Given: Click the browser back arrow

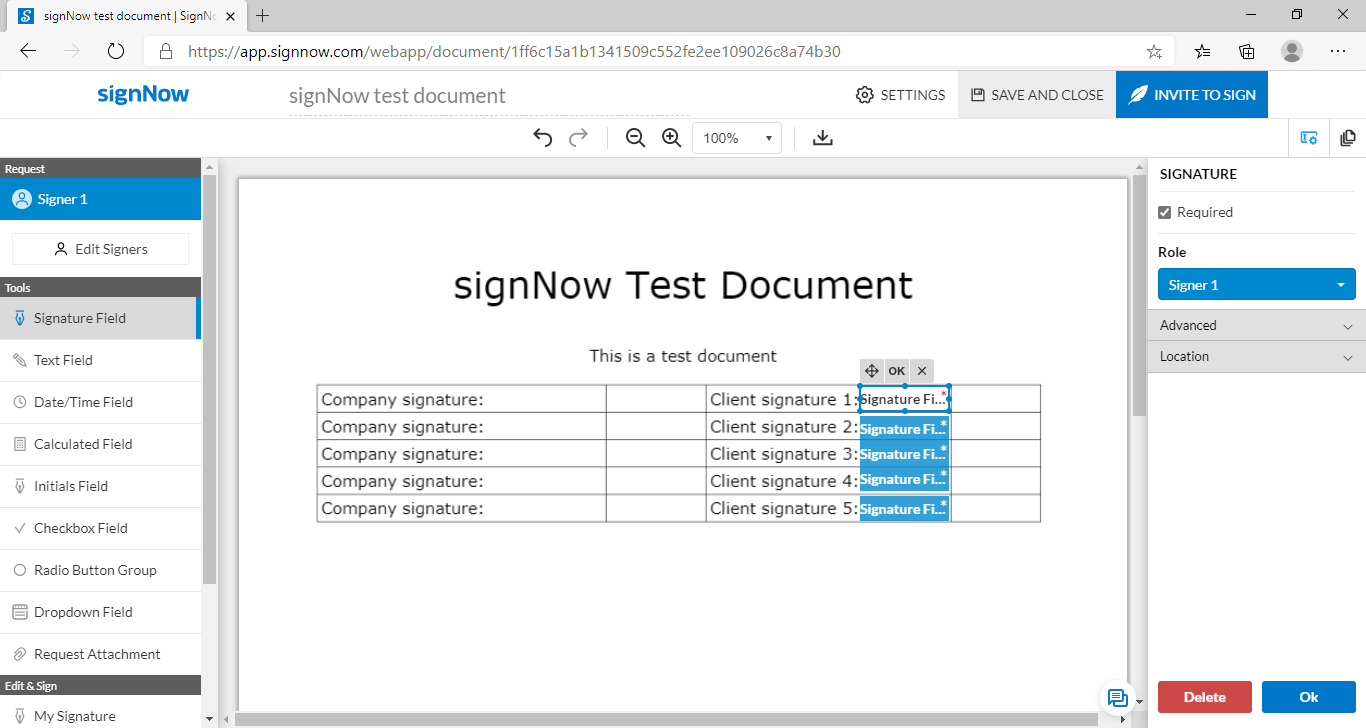Looking at the screenshot, I should tap(28, 51).
